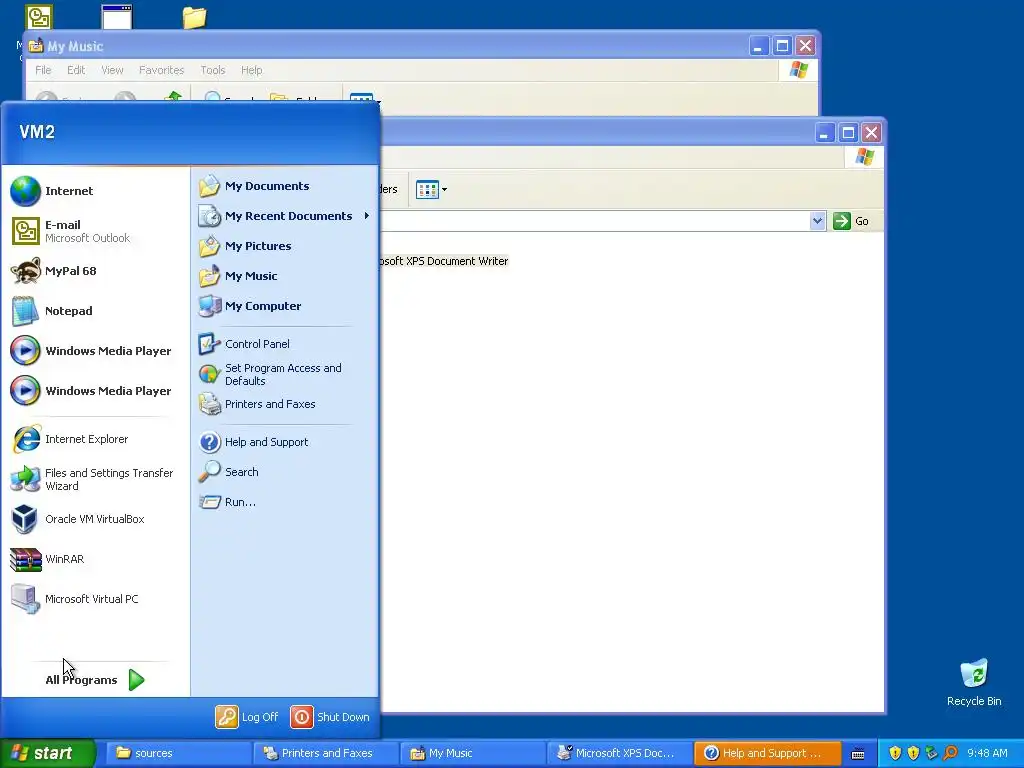Screen dimensions: 1024x768
Task: Open View menu in My Music window
Action: 112,70
